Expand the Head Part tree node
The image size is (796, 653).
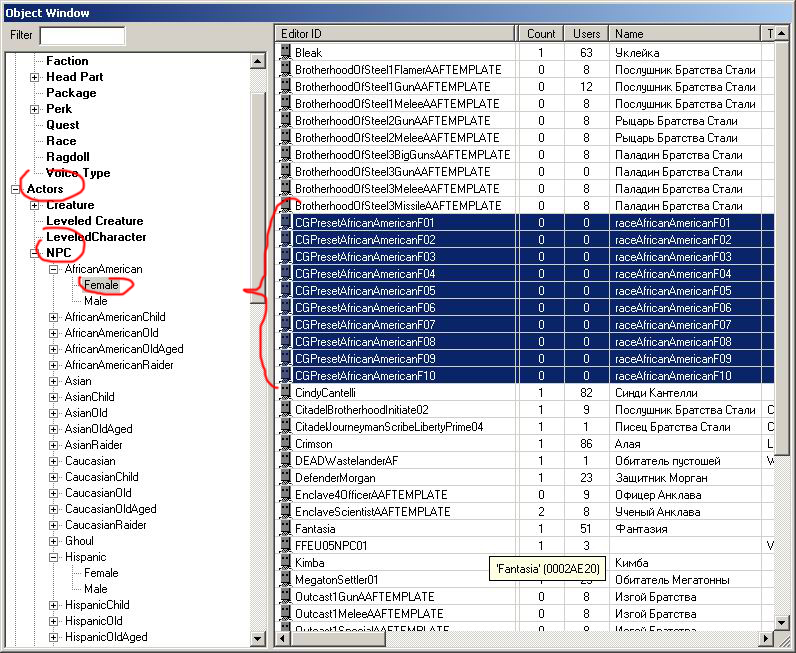point(35,77)
